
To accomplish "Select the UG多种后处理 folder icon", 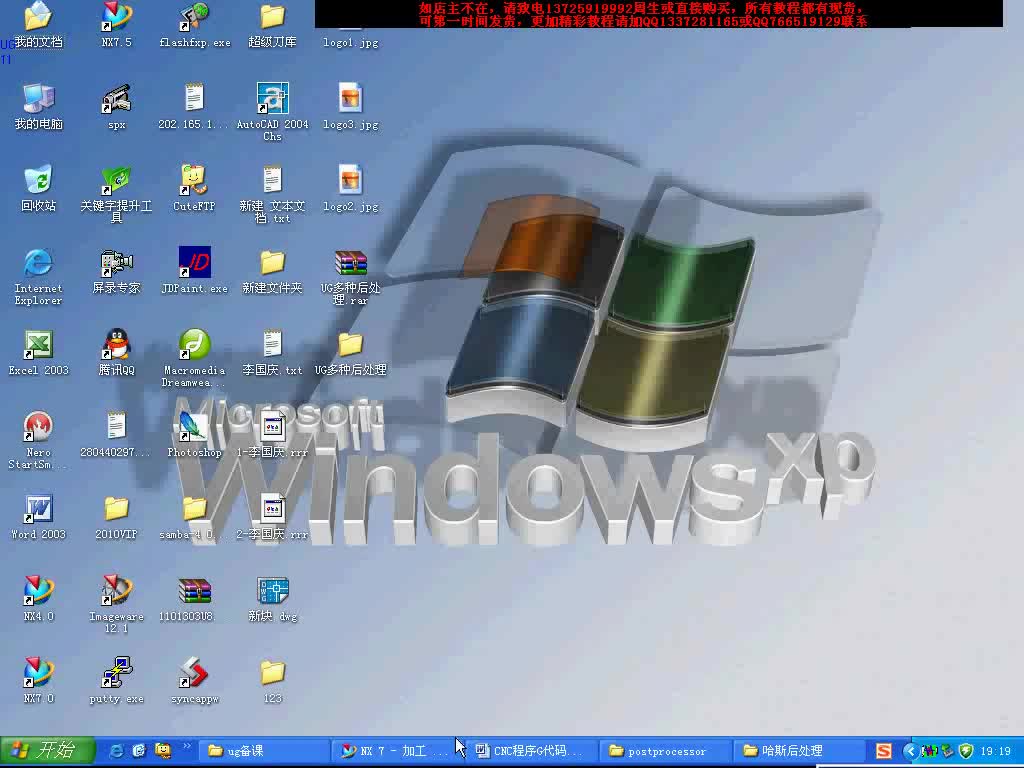I will tap(351, 344).
